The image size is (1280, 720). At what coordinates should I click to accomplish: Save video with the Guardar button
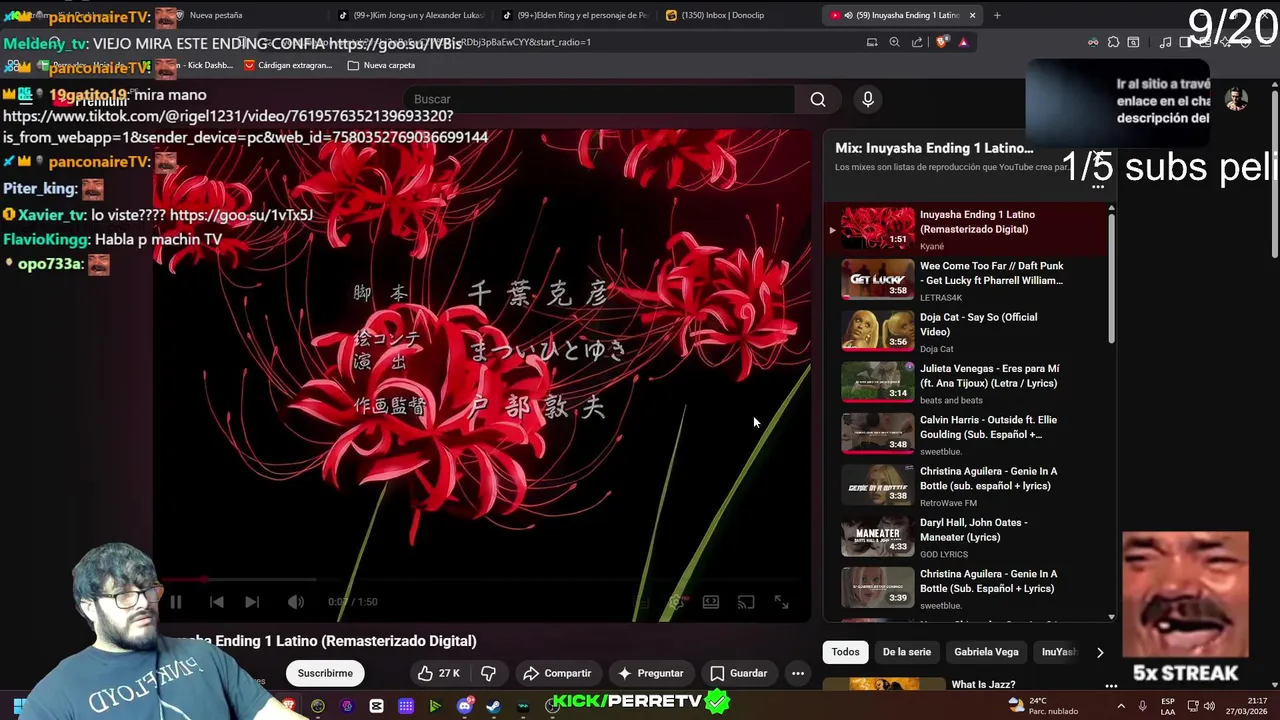click(738, 673)
